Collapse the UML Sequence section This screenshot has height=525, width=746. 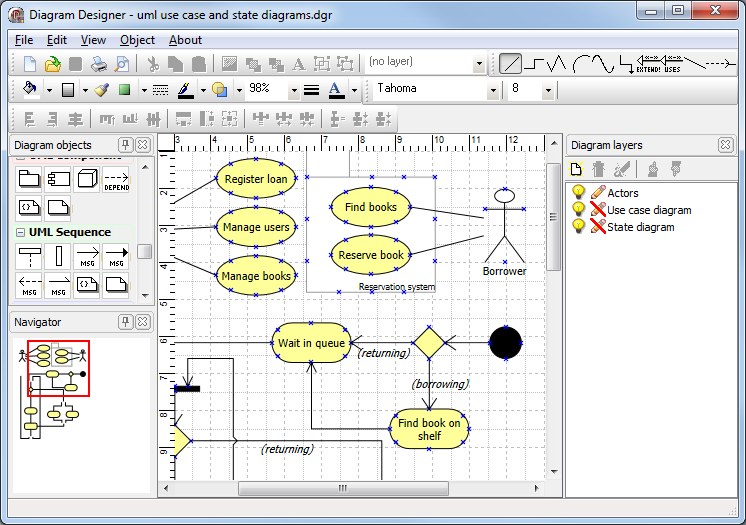coord(20,232)
